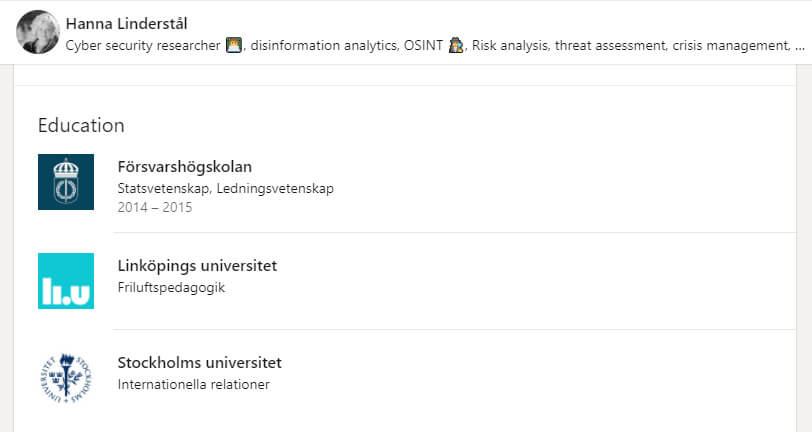Click the Stockholms universitet seal logo
The image size is (812, 432).
click(x=66, y=378)
